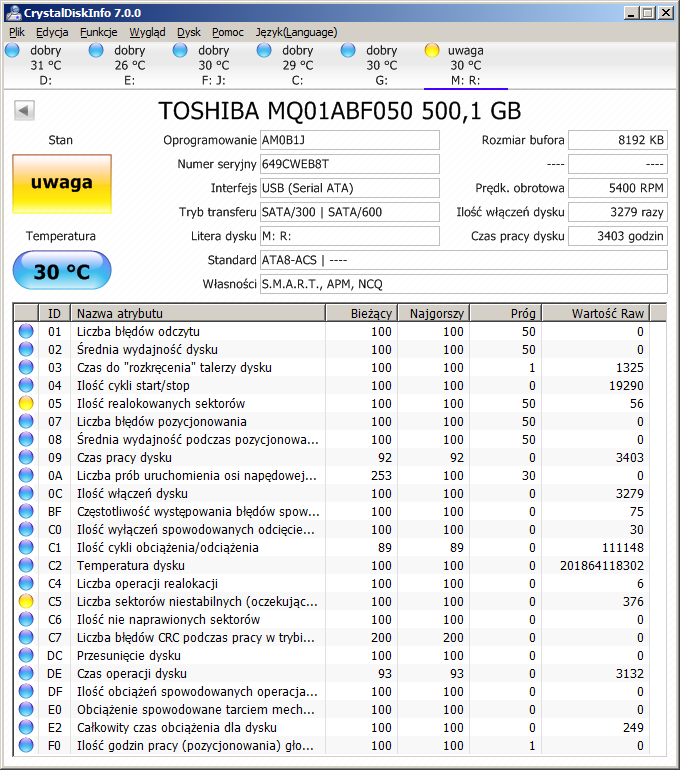The image size is (680, 770).
Task: Select row 'Ilość realokowanych sektorów'
Action: point(332,404)
